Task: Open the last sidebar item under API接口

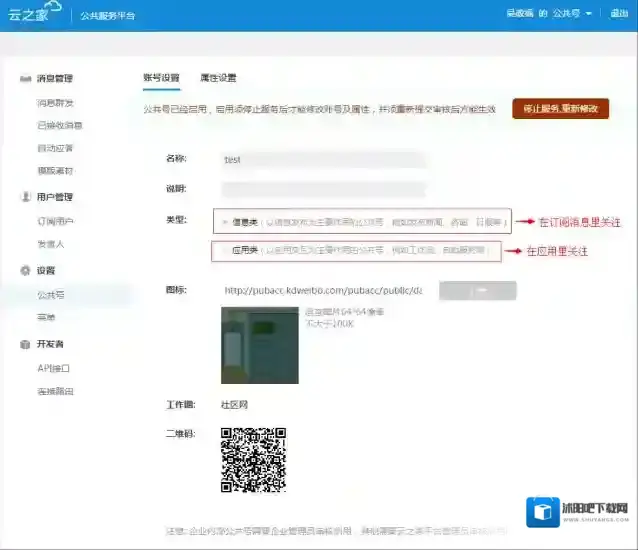Action: [x=55, y=391]
